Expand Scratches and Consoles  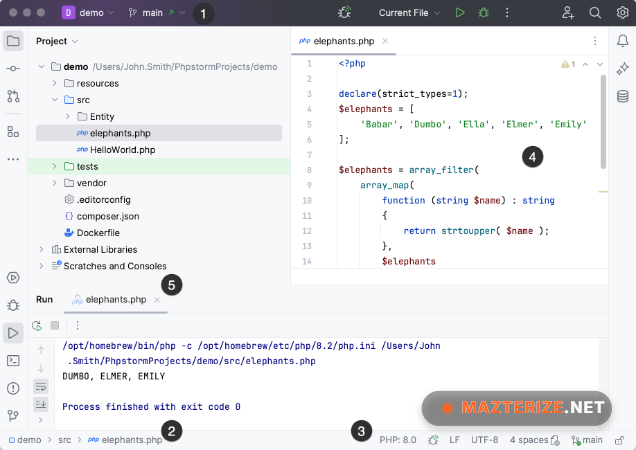[x=41, y=266]
